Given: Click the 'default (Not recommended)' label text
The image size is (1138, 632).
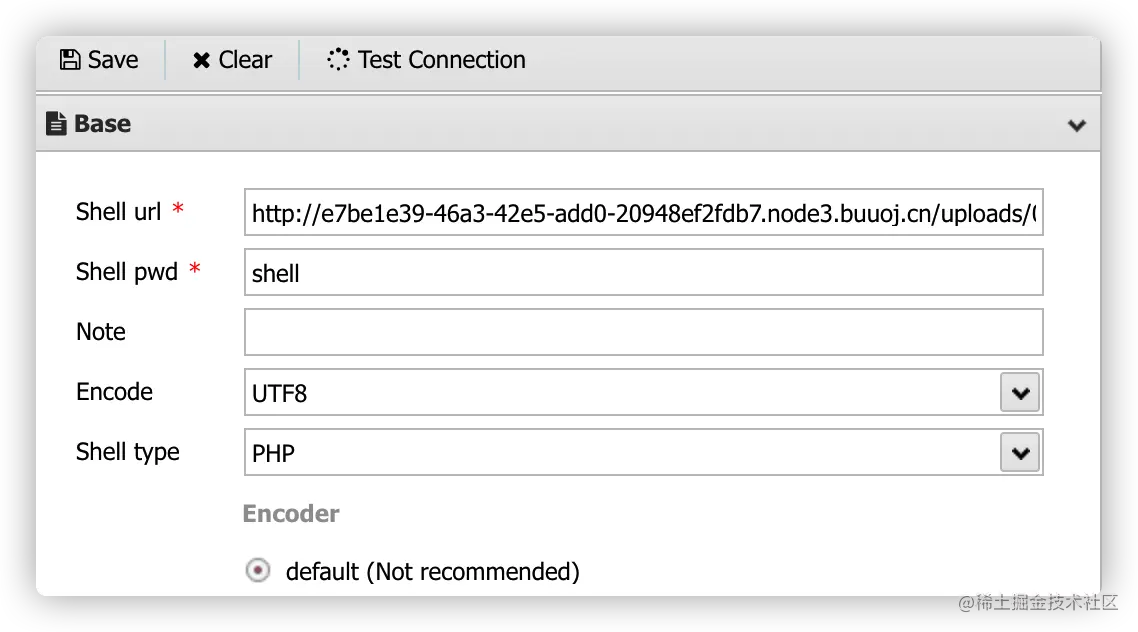Looking at the screenshot, I should [x=432, y=572].
